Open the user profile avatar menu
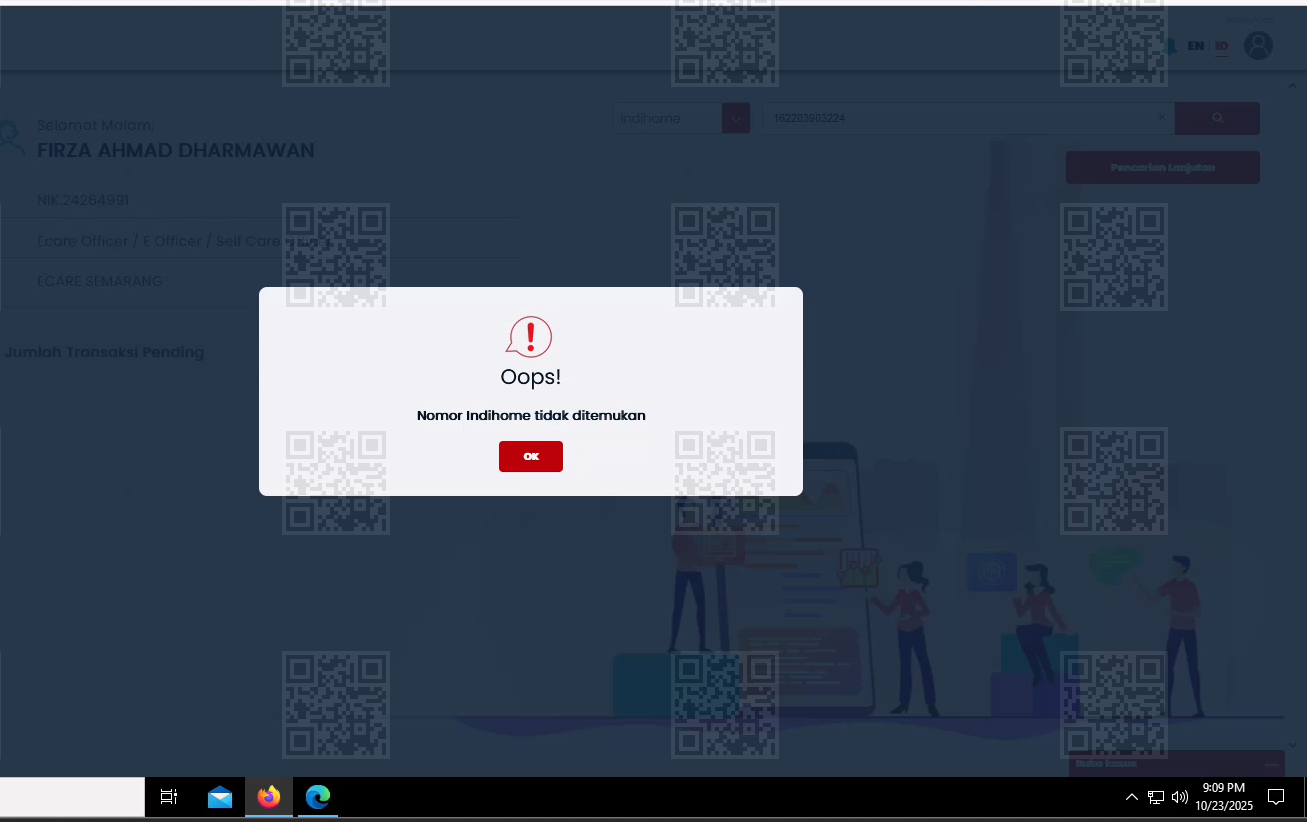1307x822 pixels. (x=1258, y=46)
